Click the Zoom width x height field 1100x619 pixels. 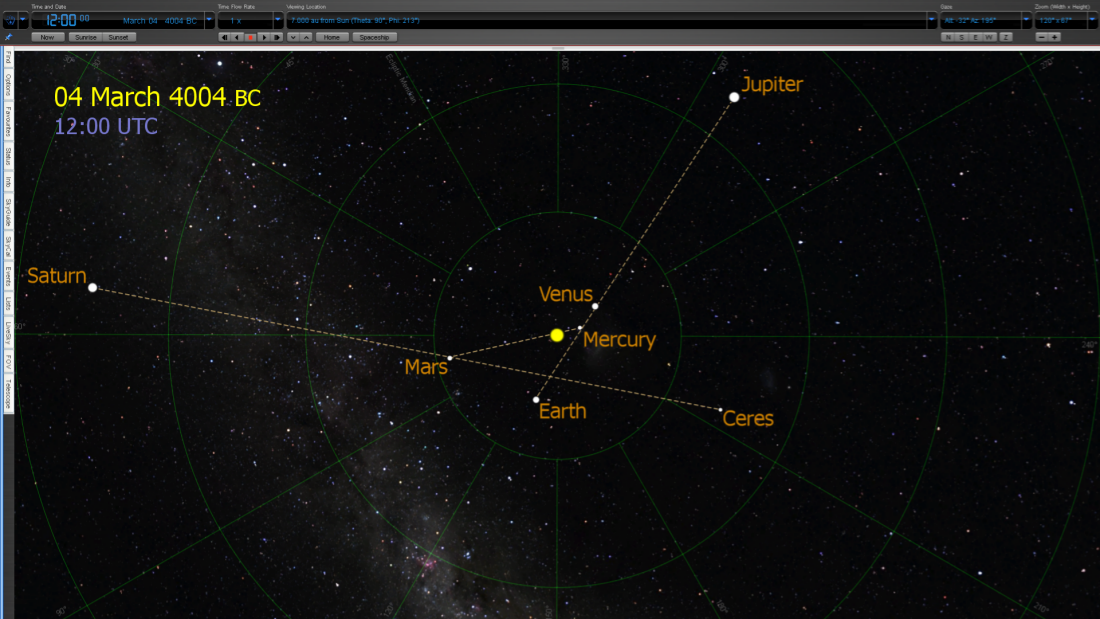(1061, 21)
